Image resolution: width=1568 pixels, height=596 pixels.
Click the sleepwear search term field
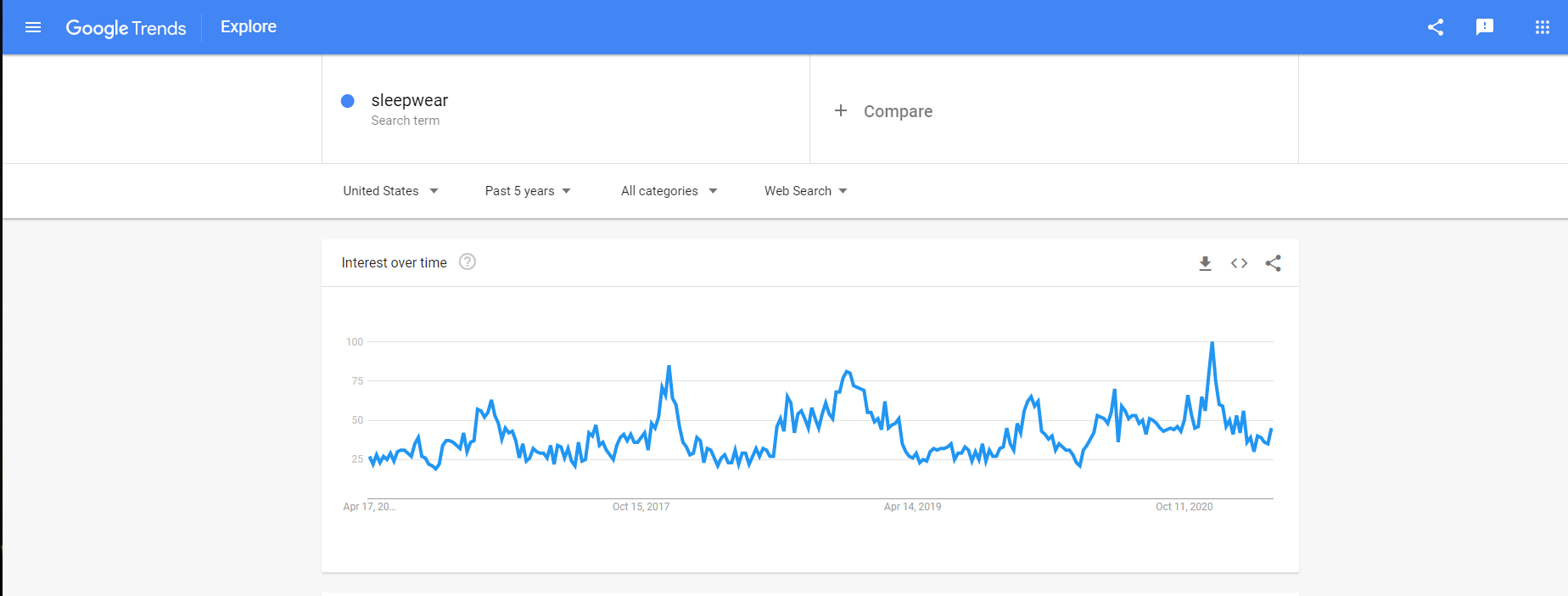[x=410, y=101]
